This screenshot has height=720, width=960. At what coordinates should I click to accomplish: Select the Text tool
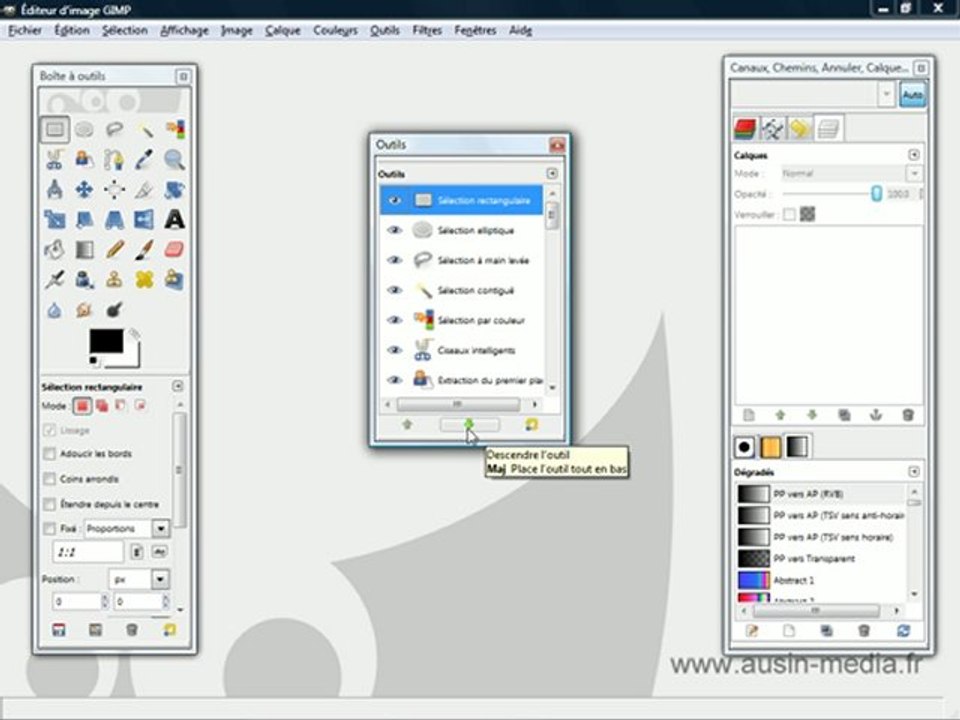pyautogui.click(x=174, y=219)
